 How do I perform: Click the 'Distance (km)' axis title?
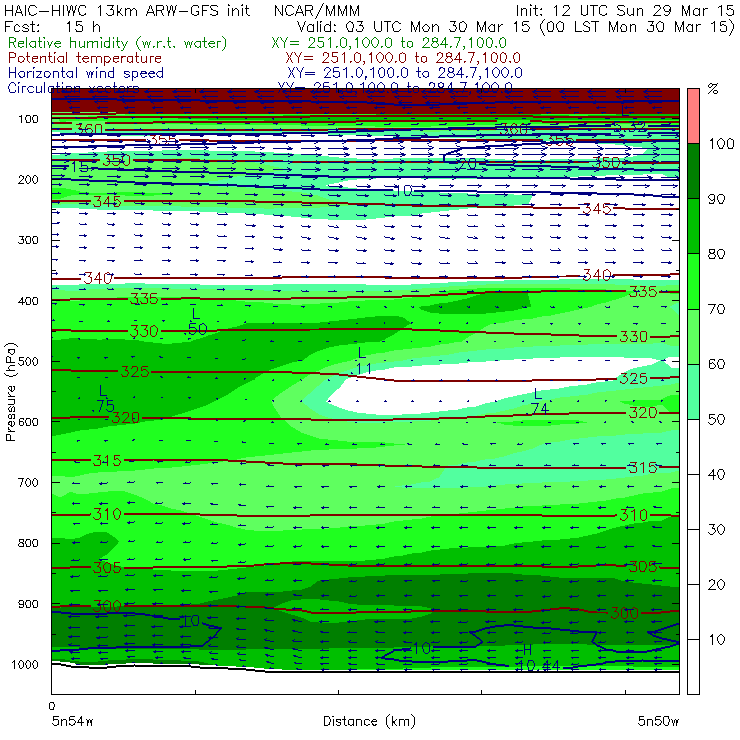click(369, 721)
